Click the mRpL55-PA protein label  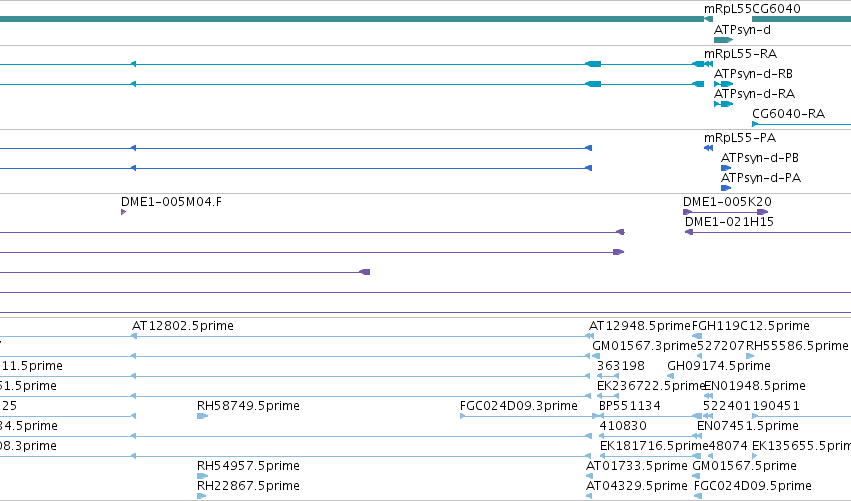[x=740, y=138]
